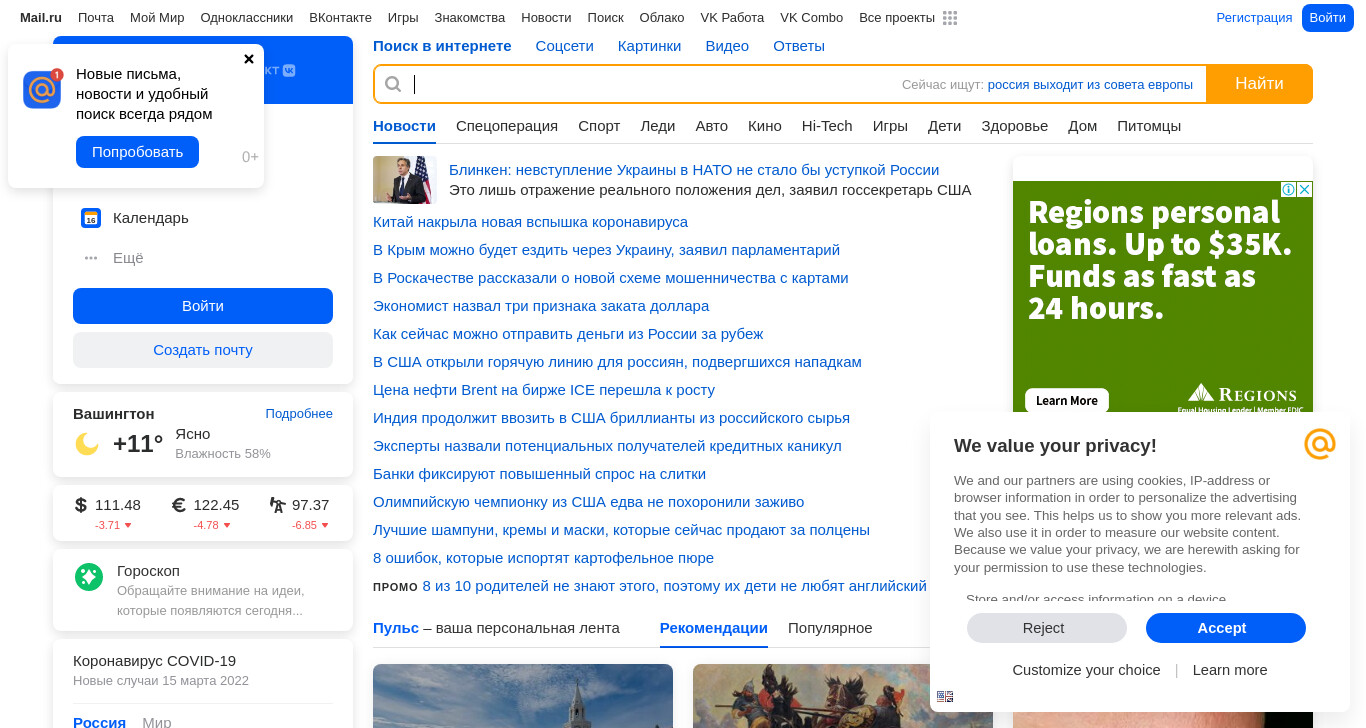Image resolution: width=1366 pixels, height=728 pixels.
Task: Close the new mail promo popup
Action: click(x=249, y=59)
